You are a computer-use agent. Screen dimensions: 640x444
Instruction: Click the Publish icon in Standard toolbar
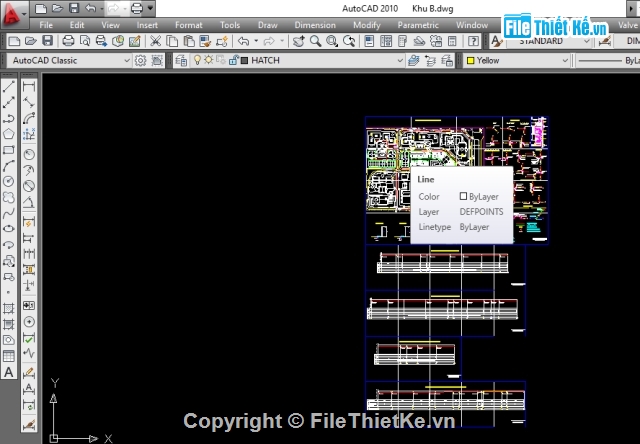[x=101, y=41]
